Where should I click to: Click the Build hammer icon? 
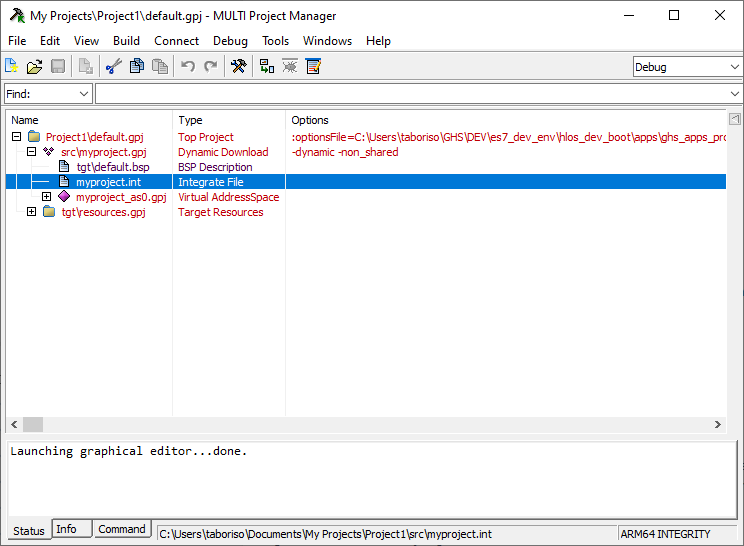238,67
